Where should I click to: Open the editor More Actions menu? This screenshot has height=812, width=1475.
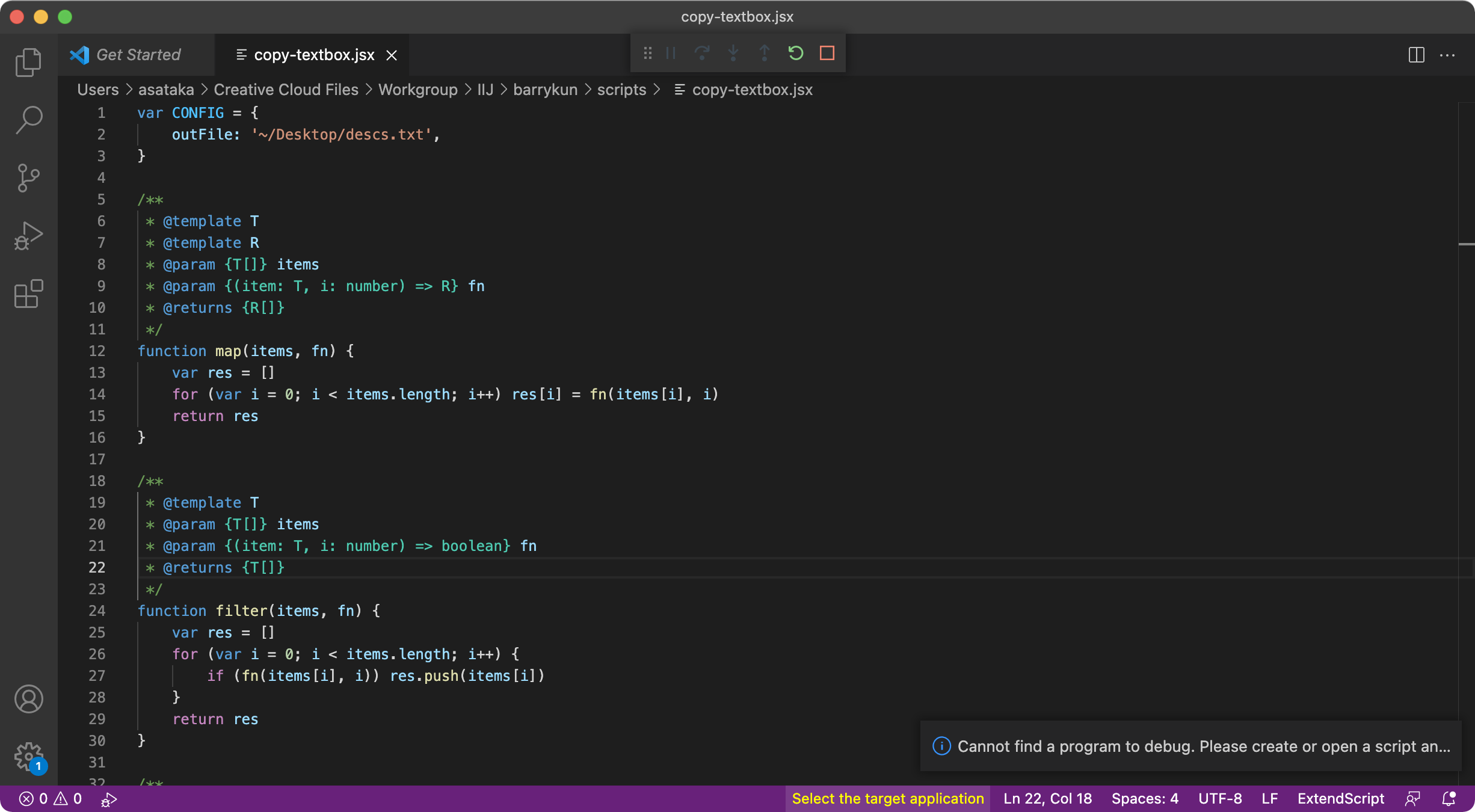point(1447,55)
